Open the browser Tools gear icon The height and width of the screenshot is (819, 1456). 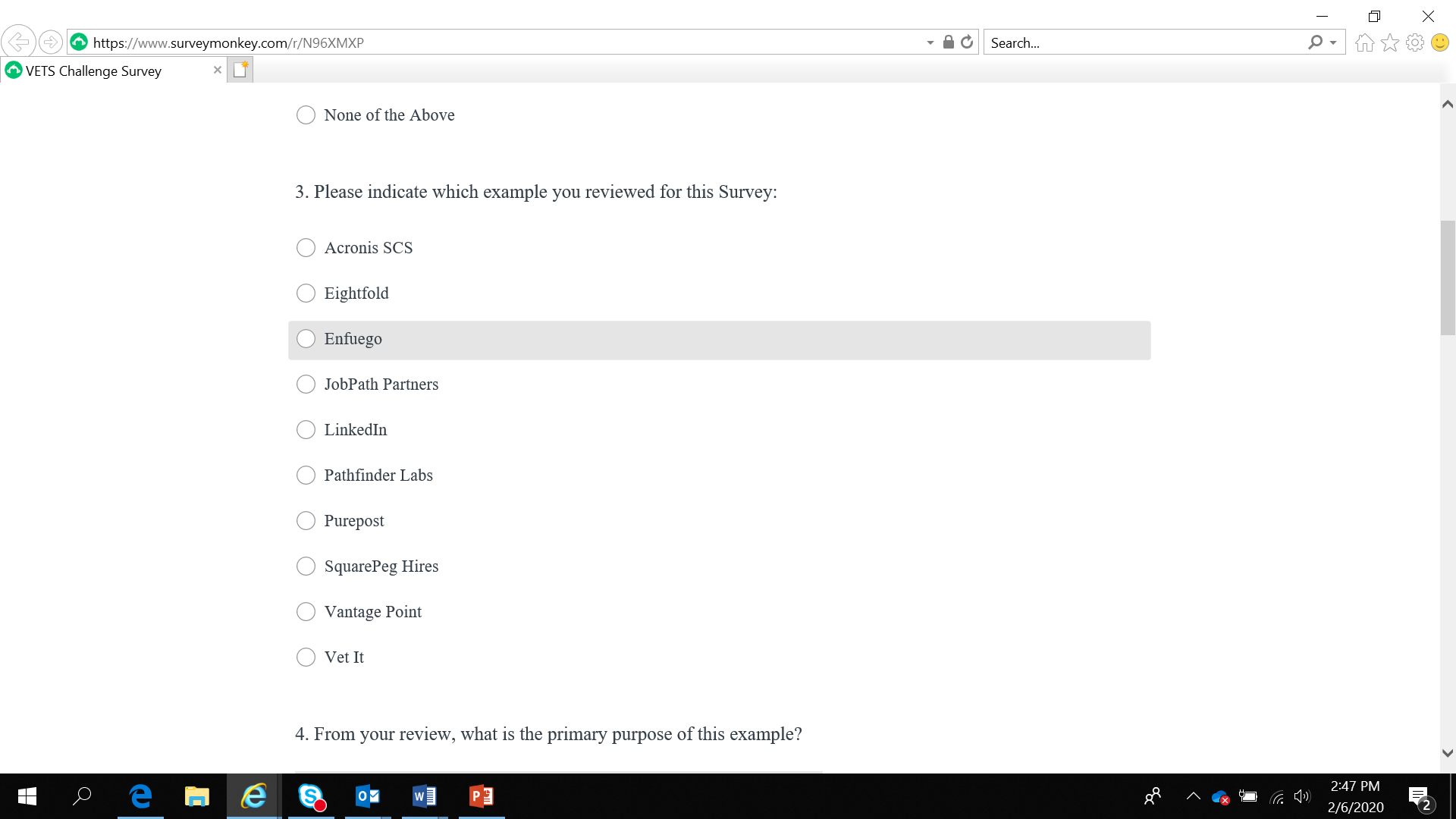1414,43
